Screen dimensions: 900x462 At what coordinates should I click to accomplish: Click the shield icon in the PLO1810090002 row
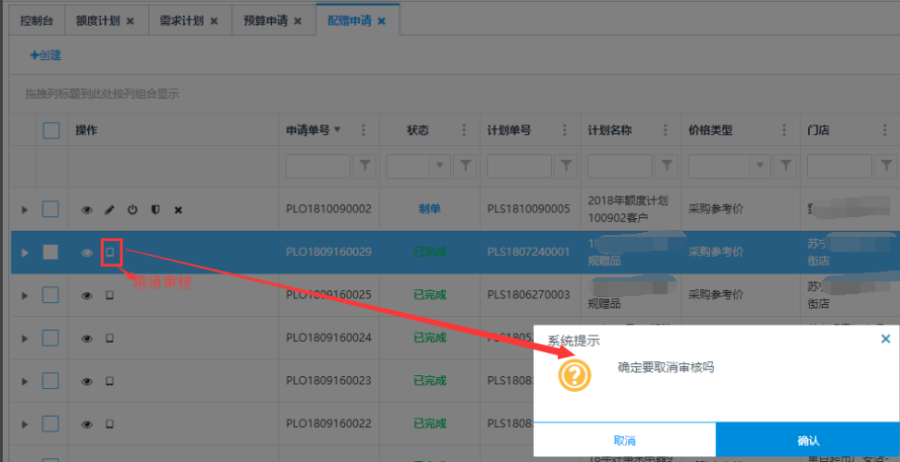(155, 210)
